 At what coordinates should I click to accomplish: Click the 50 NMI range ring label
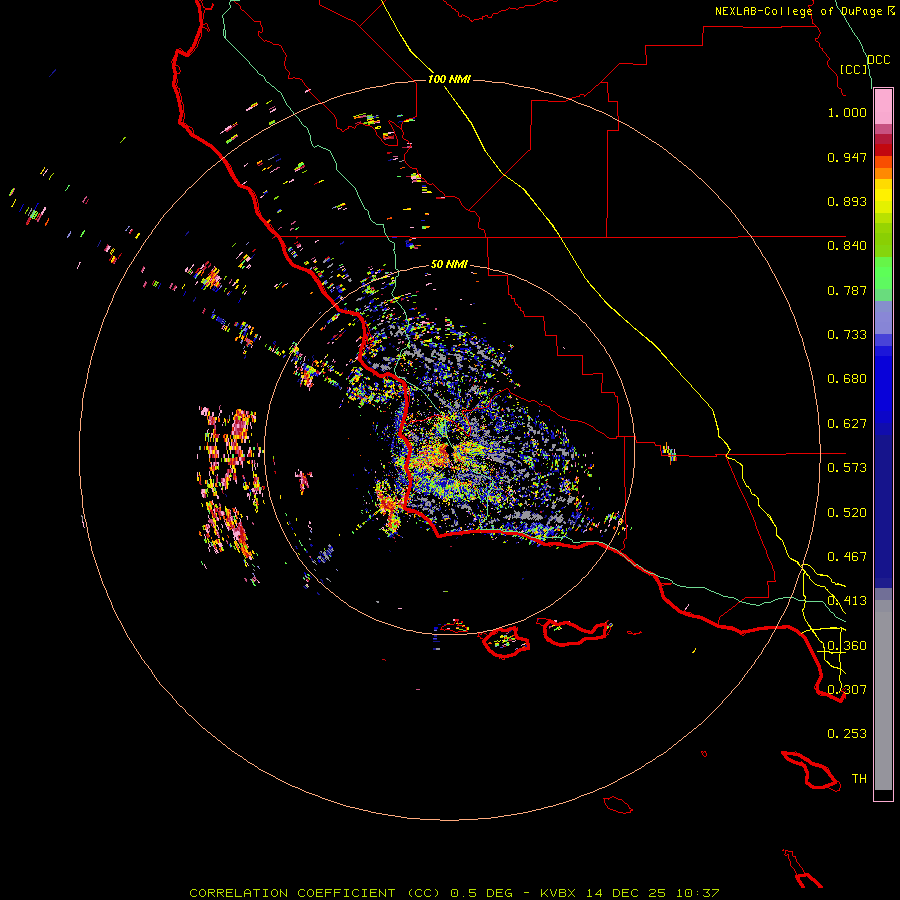(449, 264)
